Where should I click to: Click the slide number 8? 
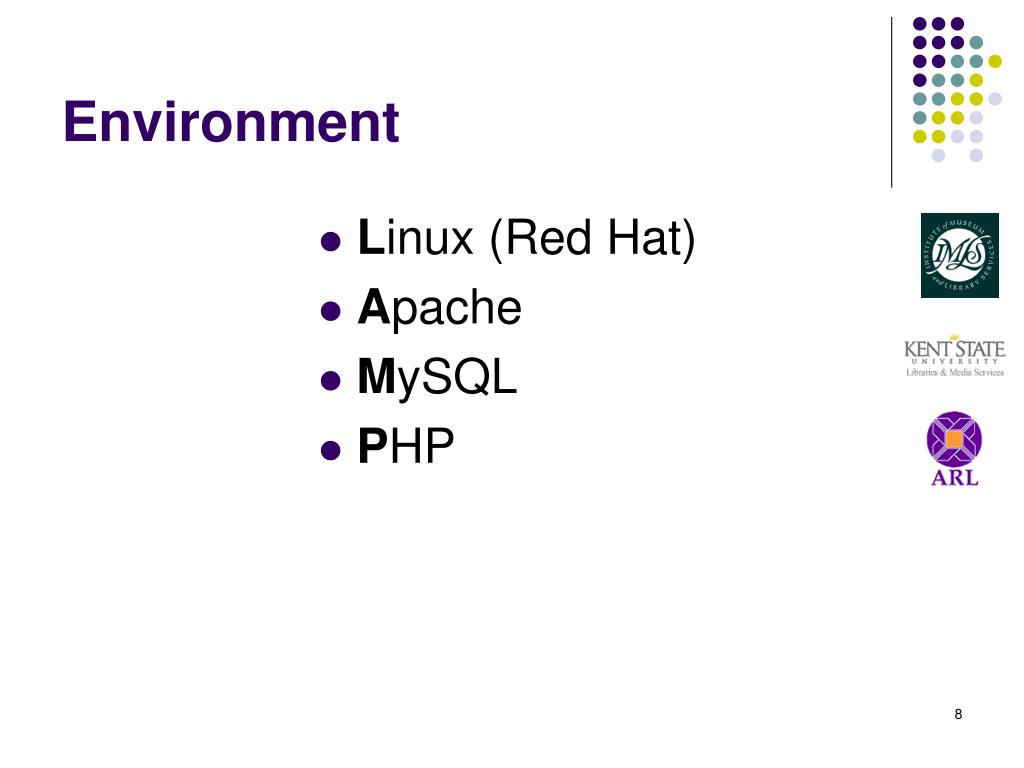958,714
